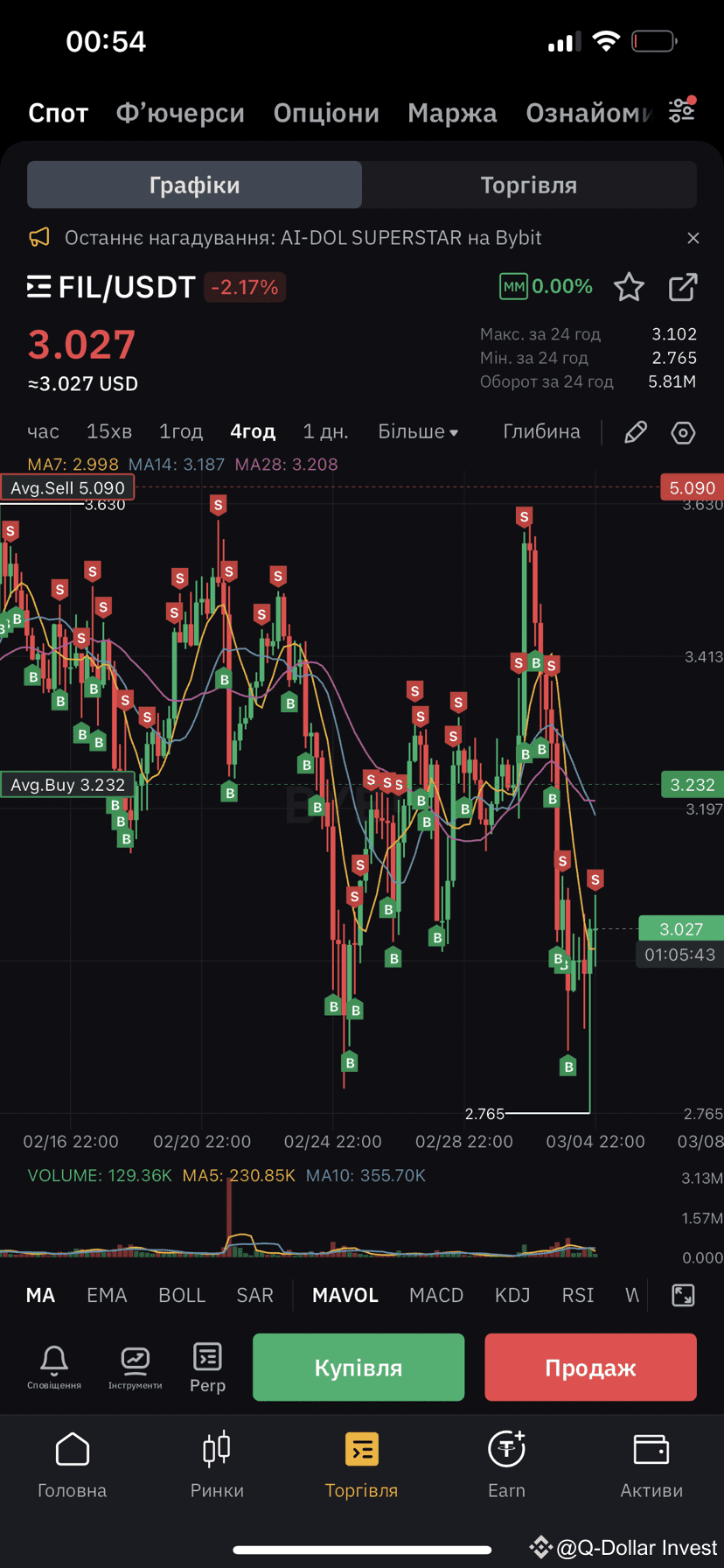Open the Активи assets wallet tab
Screen dimensions: 724x1568
[651, 1466]
